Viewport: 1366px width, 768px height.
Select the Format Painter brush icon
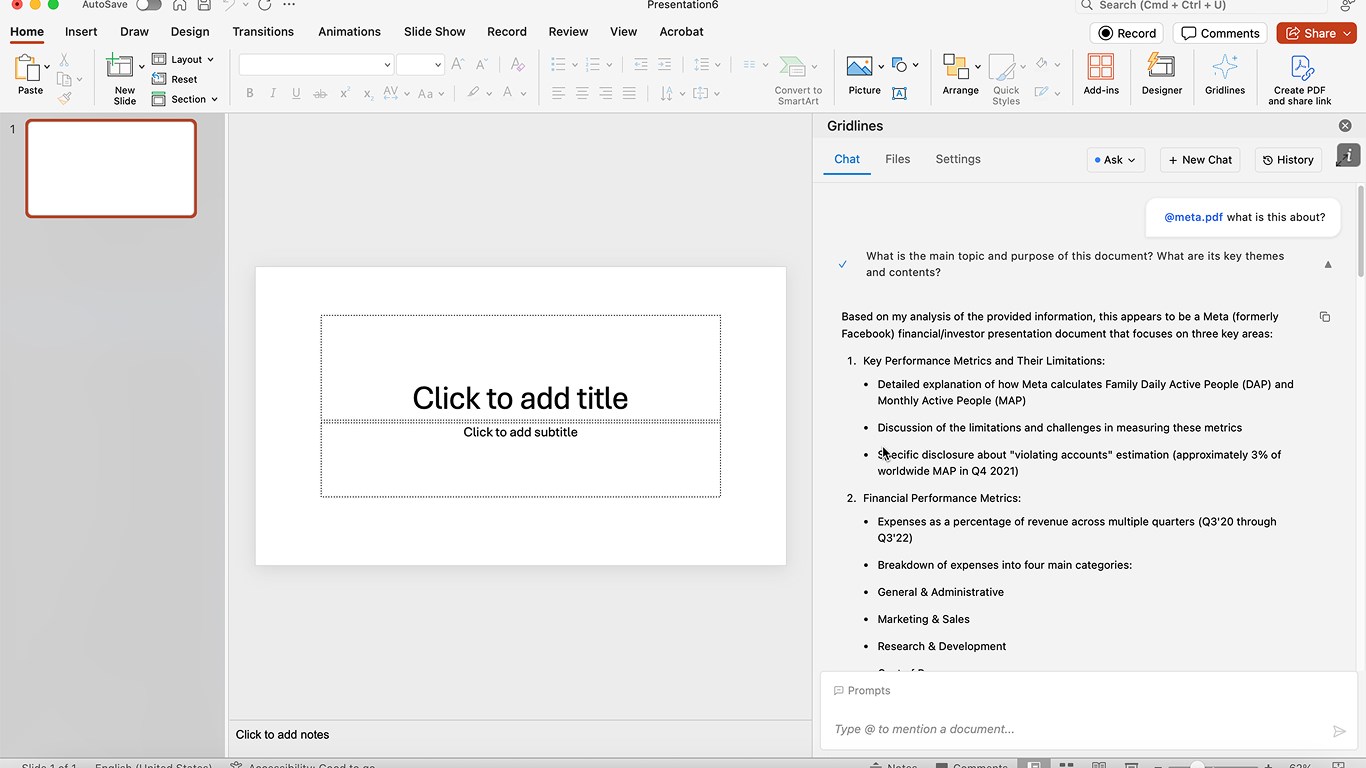64,98
